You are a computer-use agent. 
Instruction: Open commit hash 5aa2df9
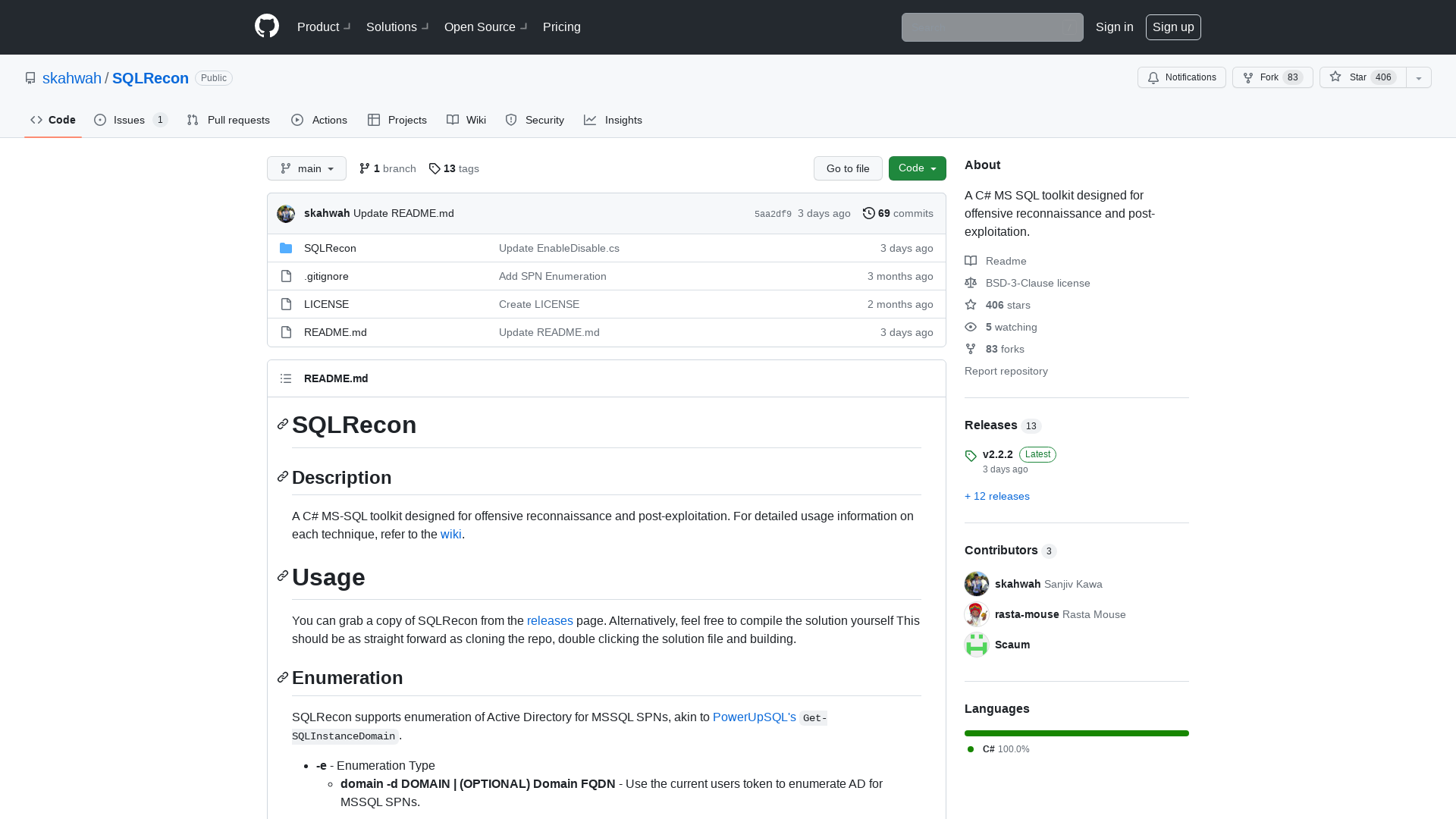pyautogui.click(x=773, y=214)
